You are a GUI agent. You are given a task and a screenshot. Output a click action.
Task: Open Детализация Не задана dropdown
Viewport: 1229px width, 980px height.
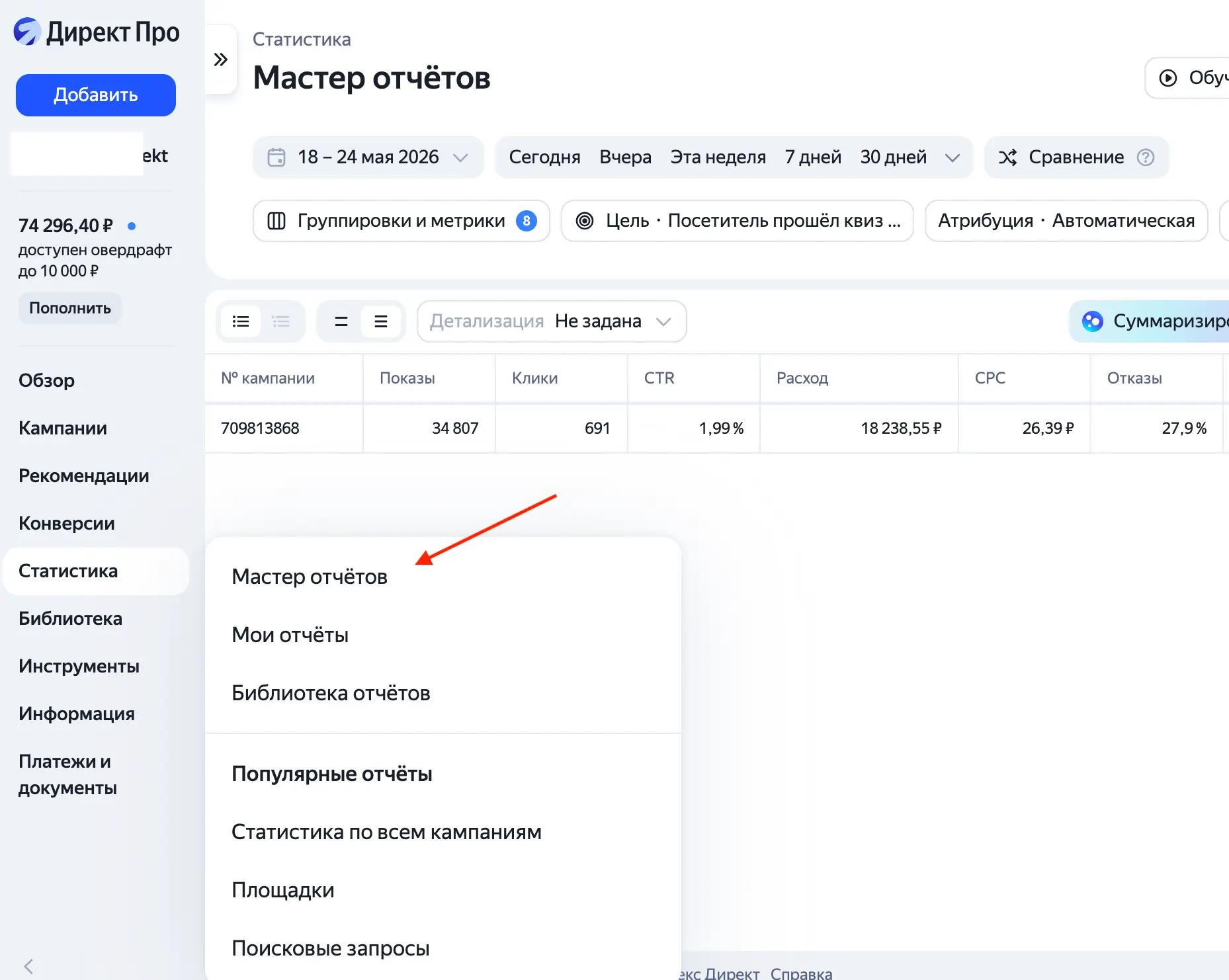pos(552,321)
